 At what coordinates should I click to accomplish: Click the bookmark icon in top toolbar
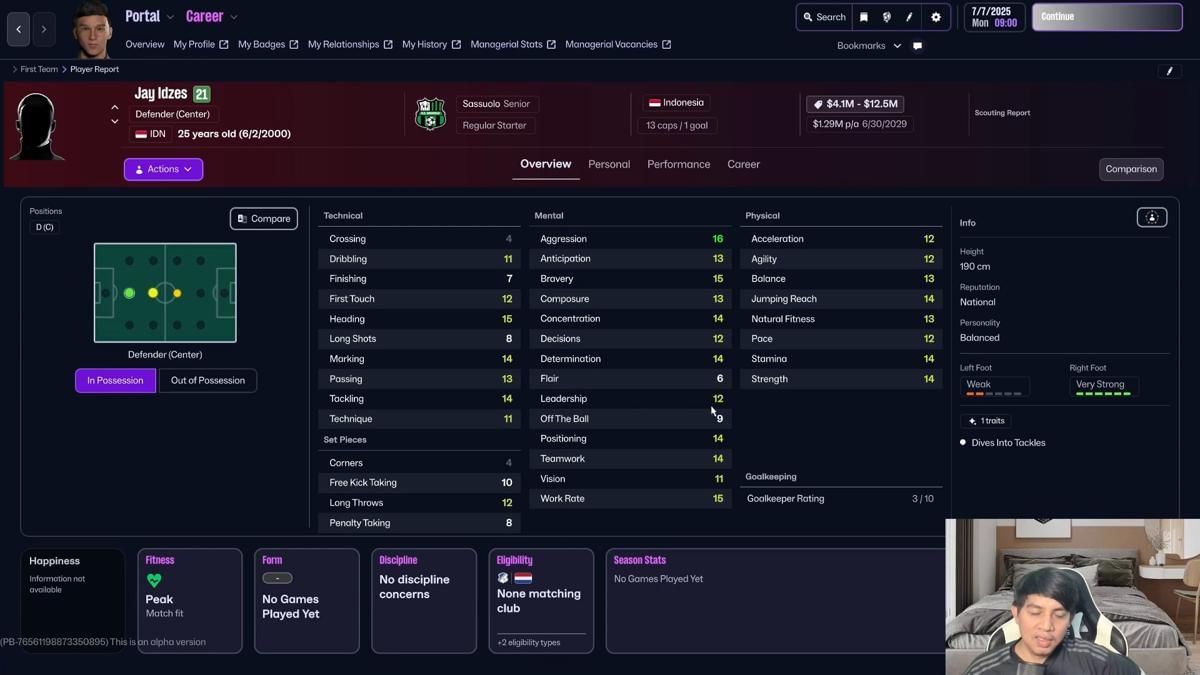point(864,17)
